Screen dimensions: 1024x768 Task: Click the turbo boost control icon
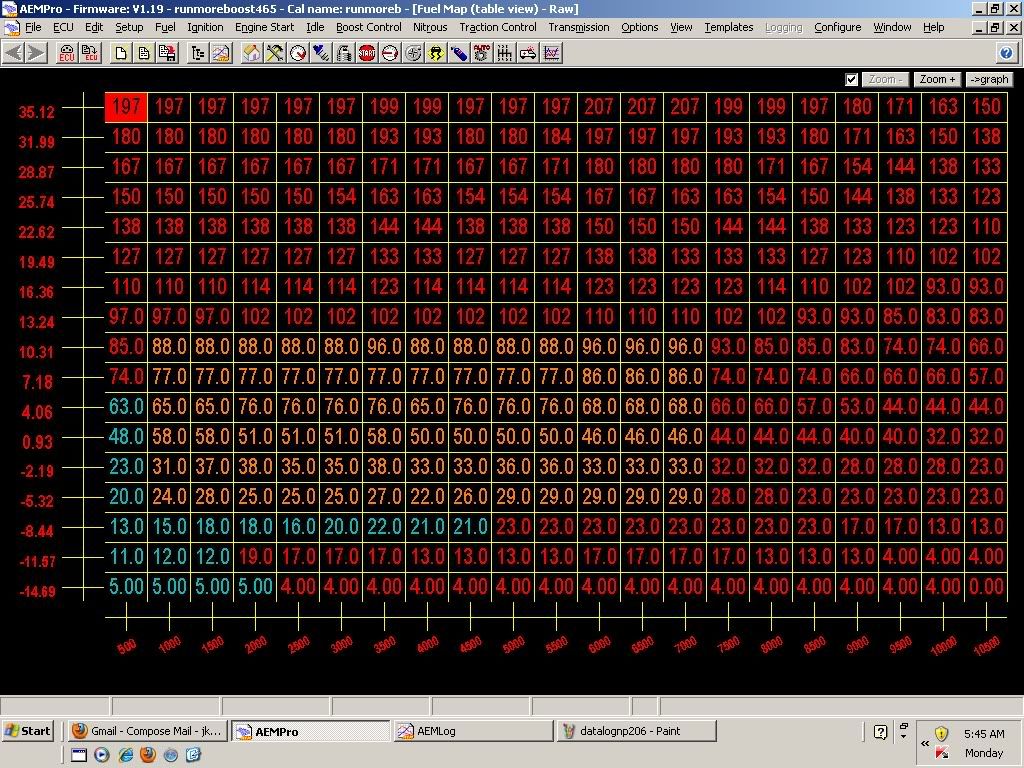413,53
